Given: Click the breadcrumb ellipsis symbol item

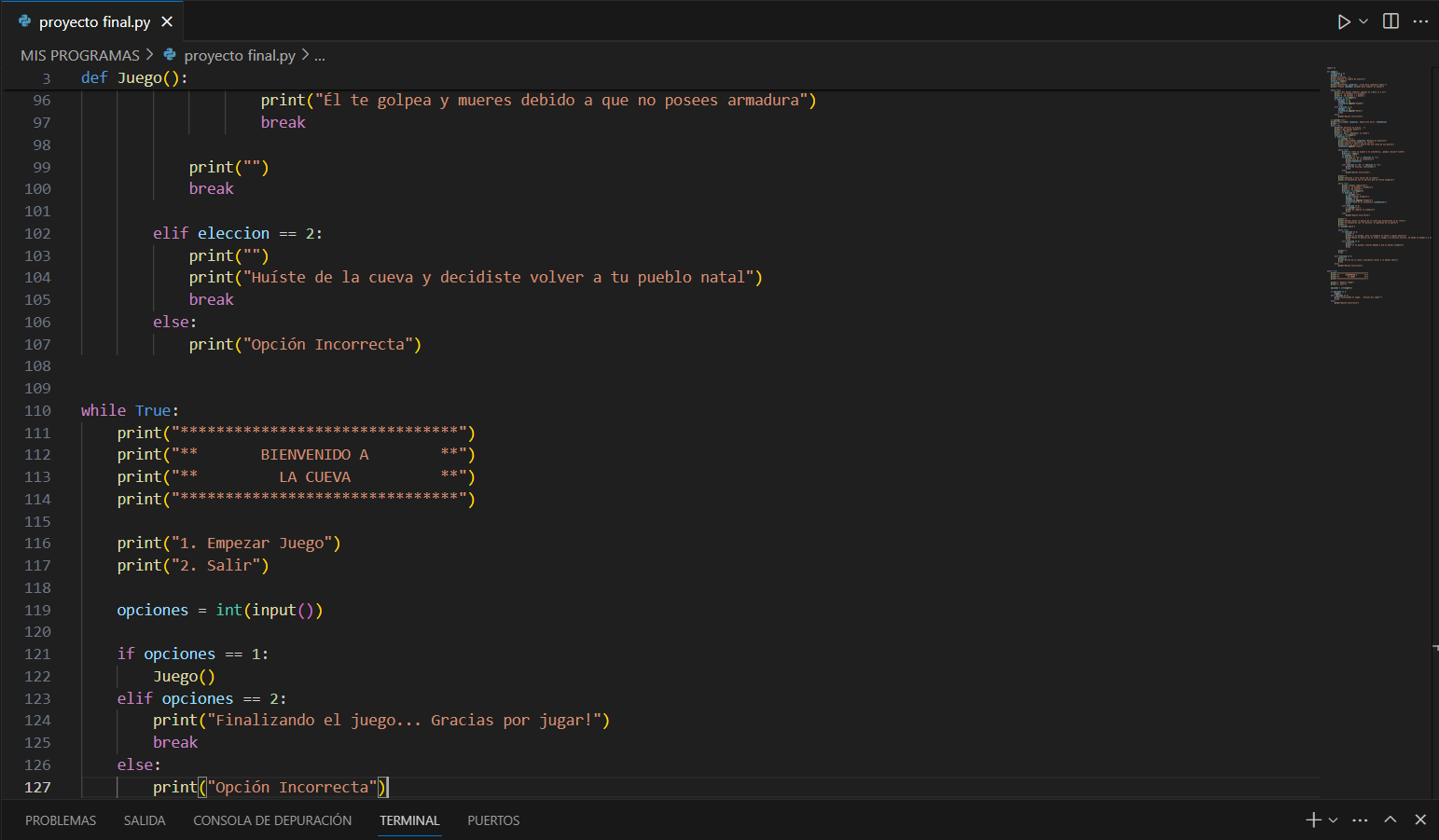Looking at the screenshot, I should pos(320,55).
